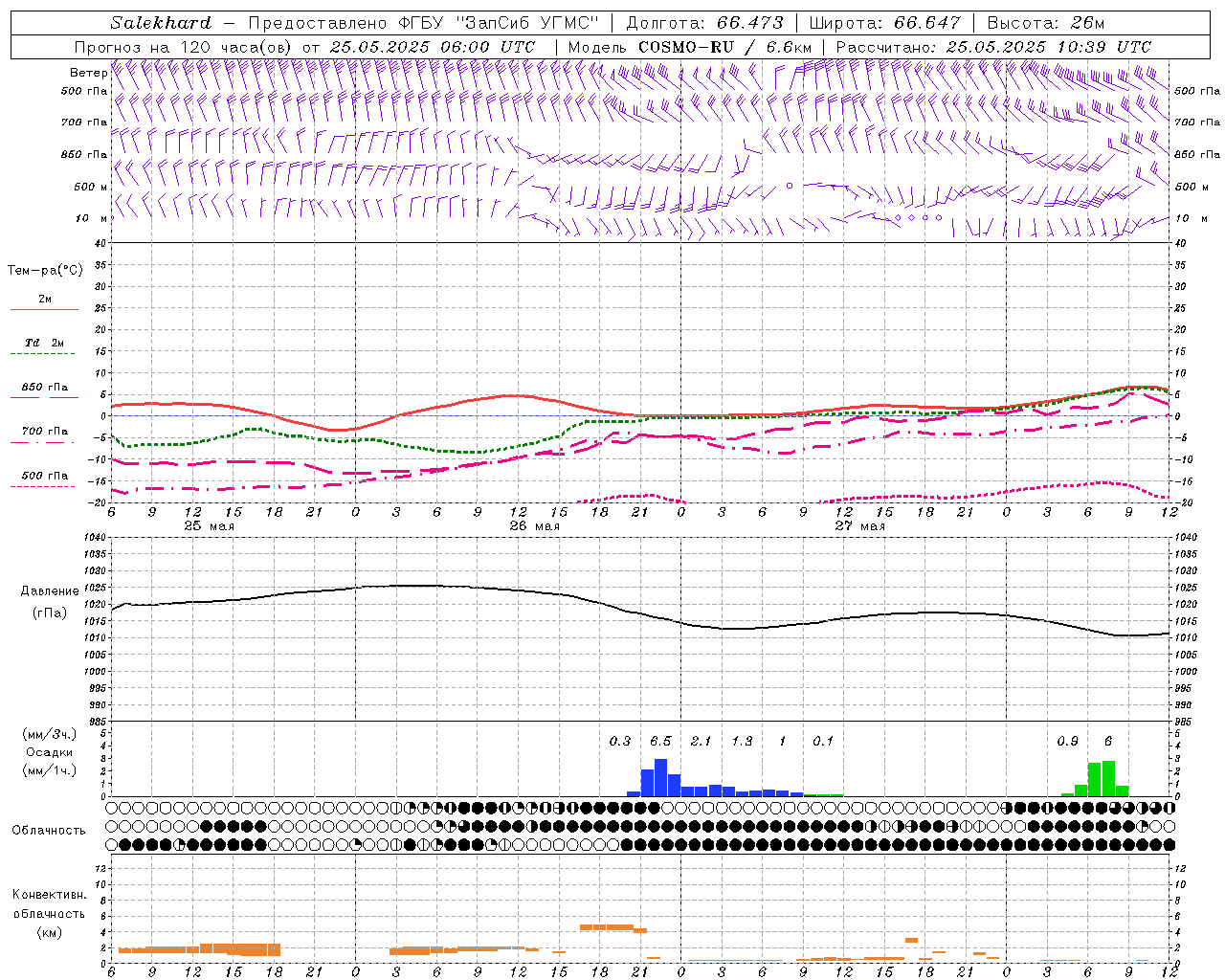Select the Td 2м dew point legend

point(44,343)
